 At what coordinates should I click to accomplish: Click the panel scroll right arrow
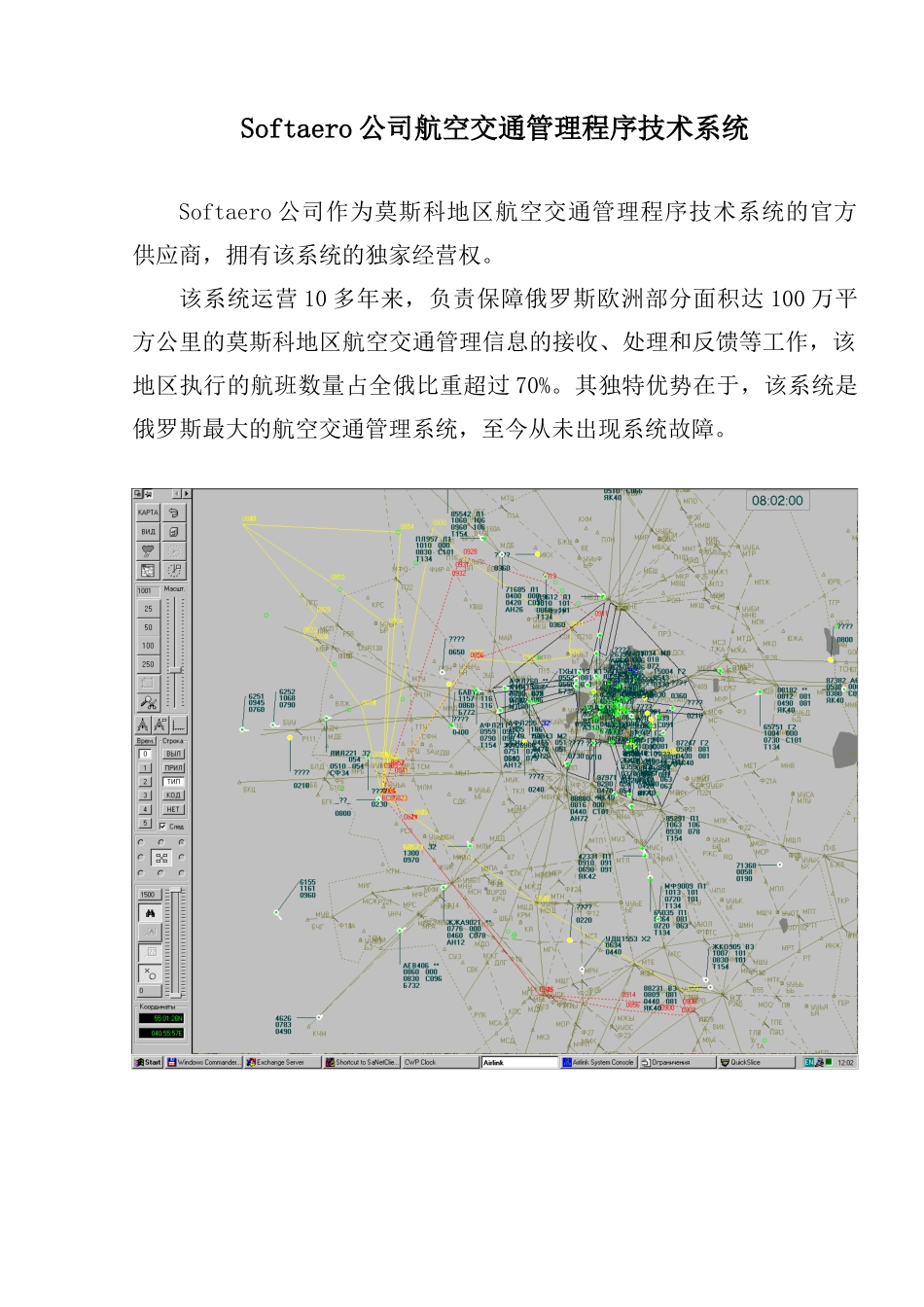coord(186,494)
